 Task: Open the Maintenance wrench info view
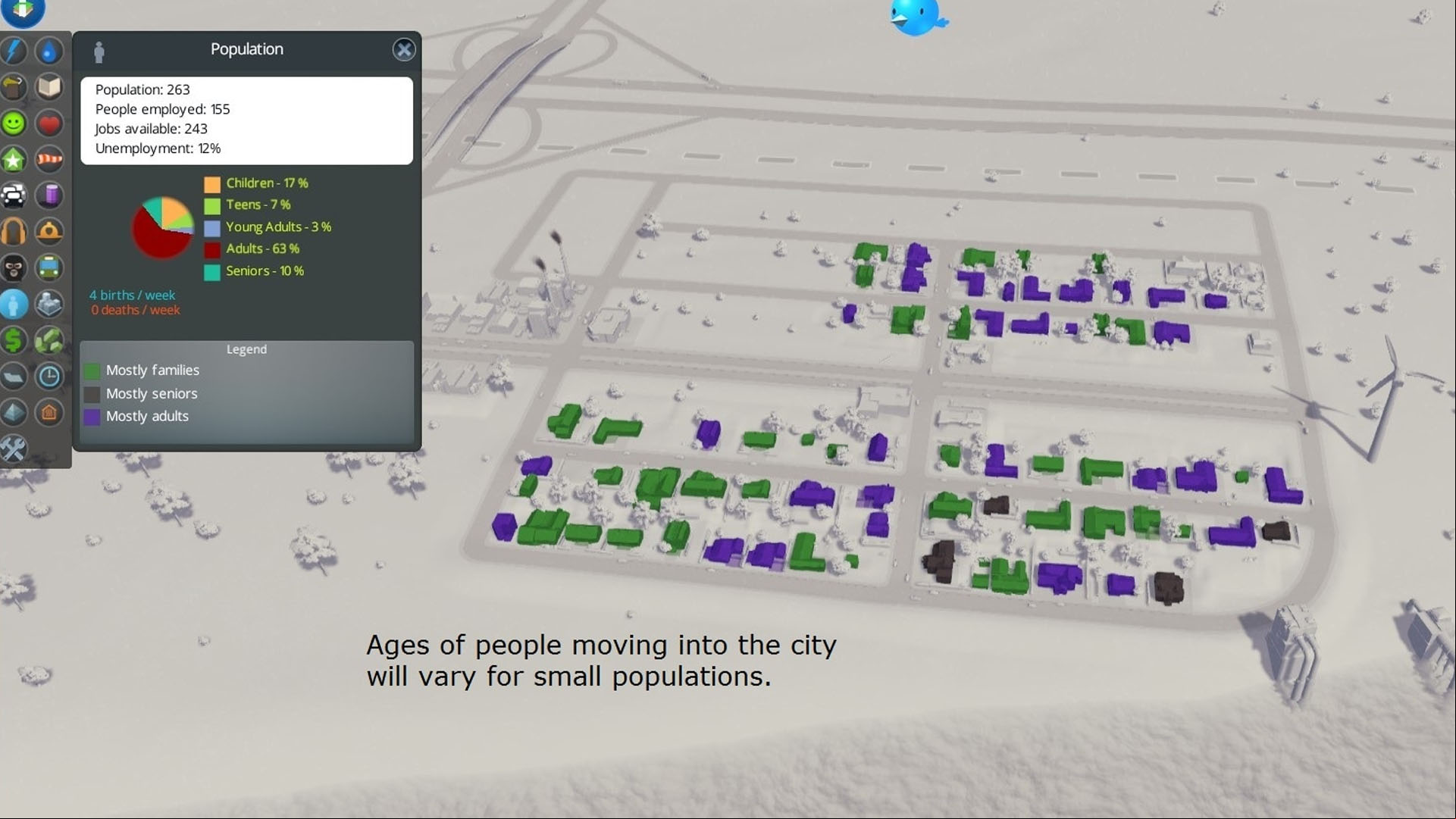click(x=14, y=449)
